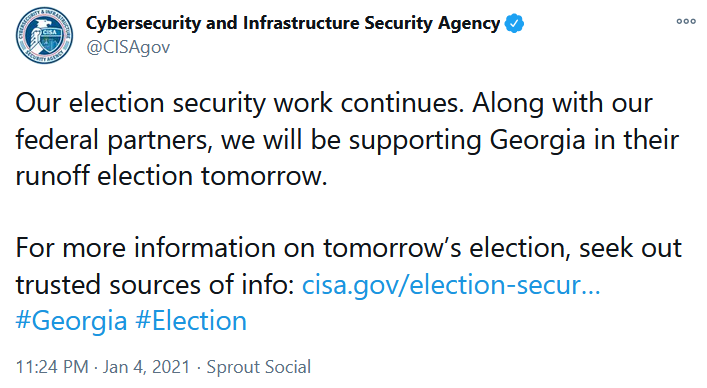Open the #Election hashtag

point(191,321)
